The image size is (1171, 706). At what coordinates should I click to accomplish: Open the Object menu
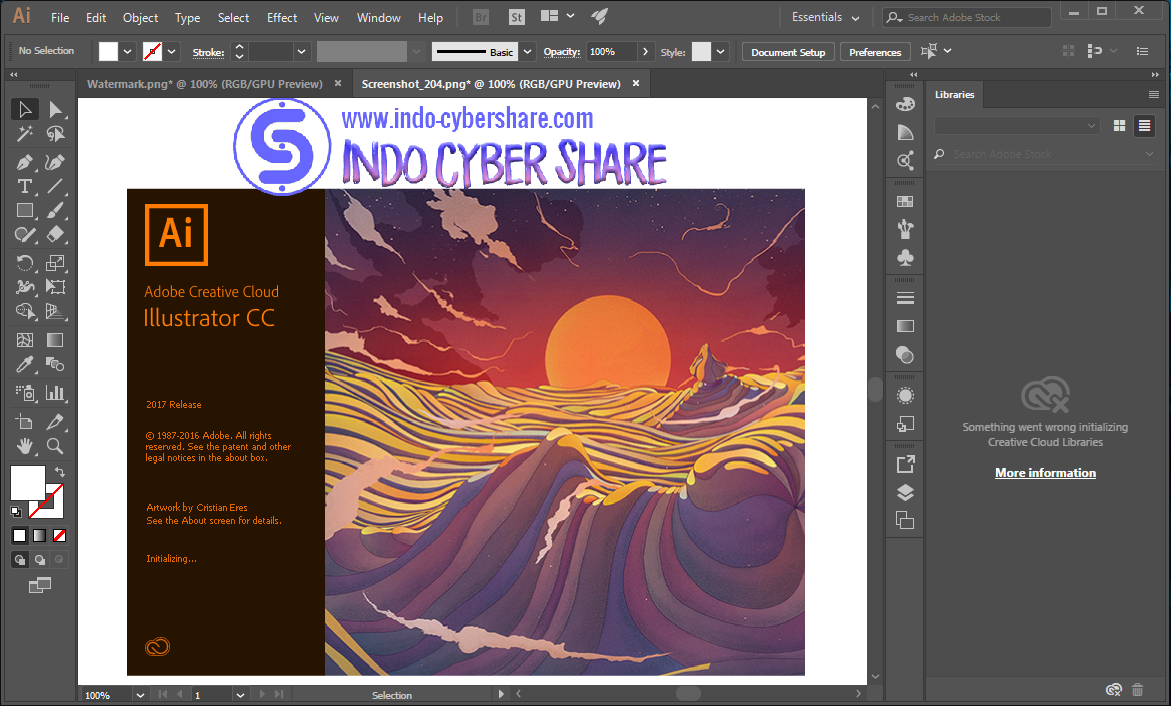click(140, 17)
